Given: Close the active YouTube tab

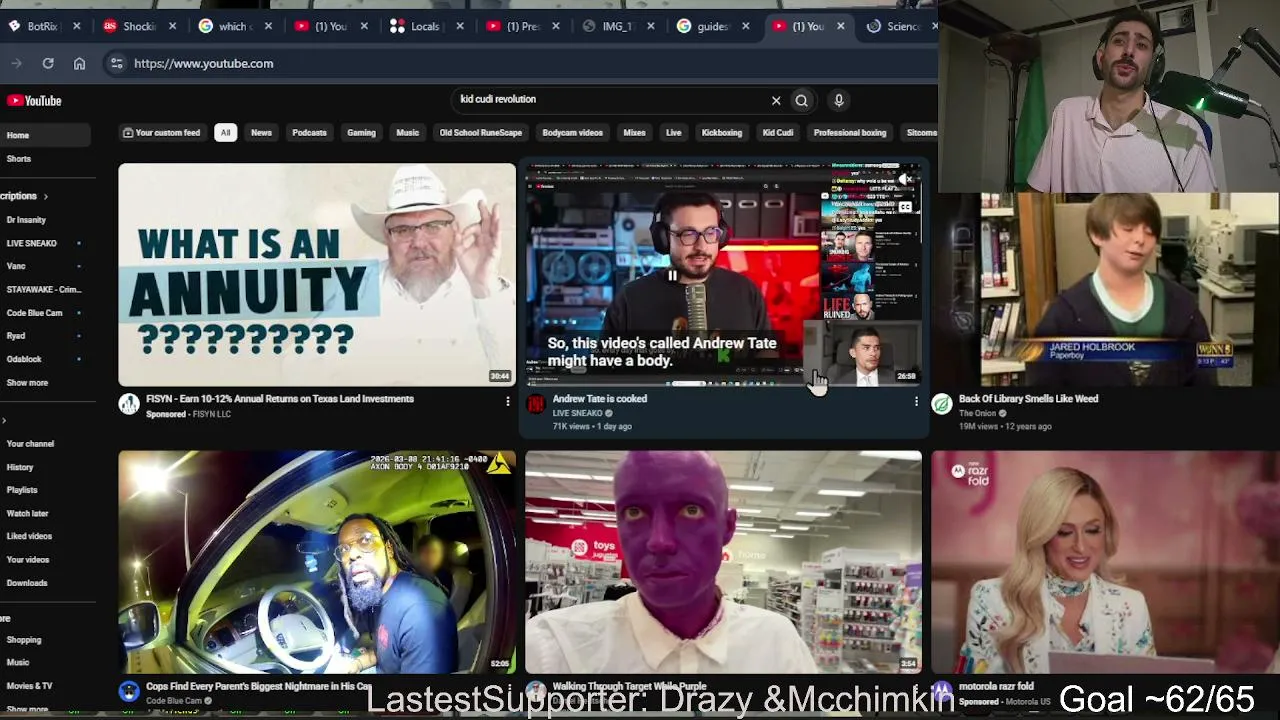Looking at the screenshot, I should pyautogui.click(x=841, y=26).
